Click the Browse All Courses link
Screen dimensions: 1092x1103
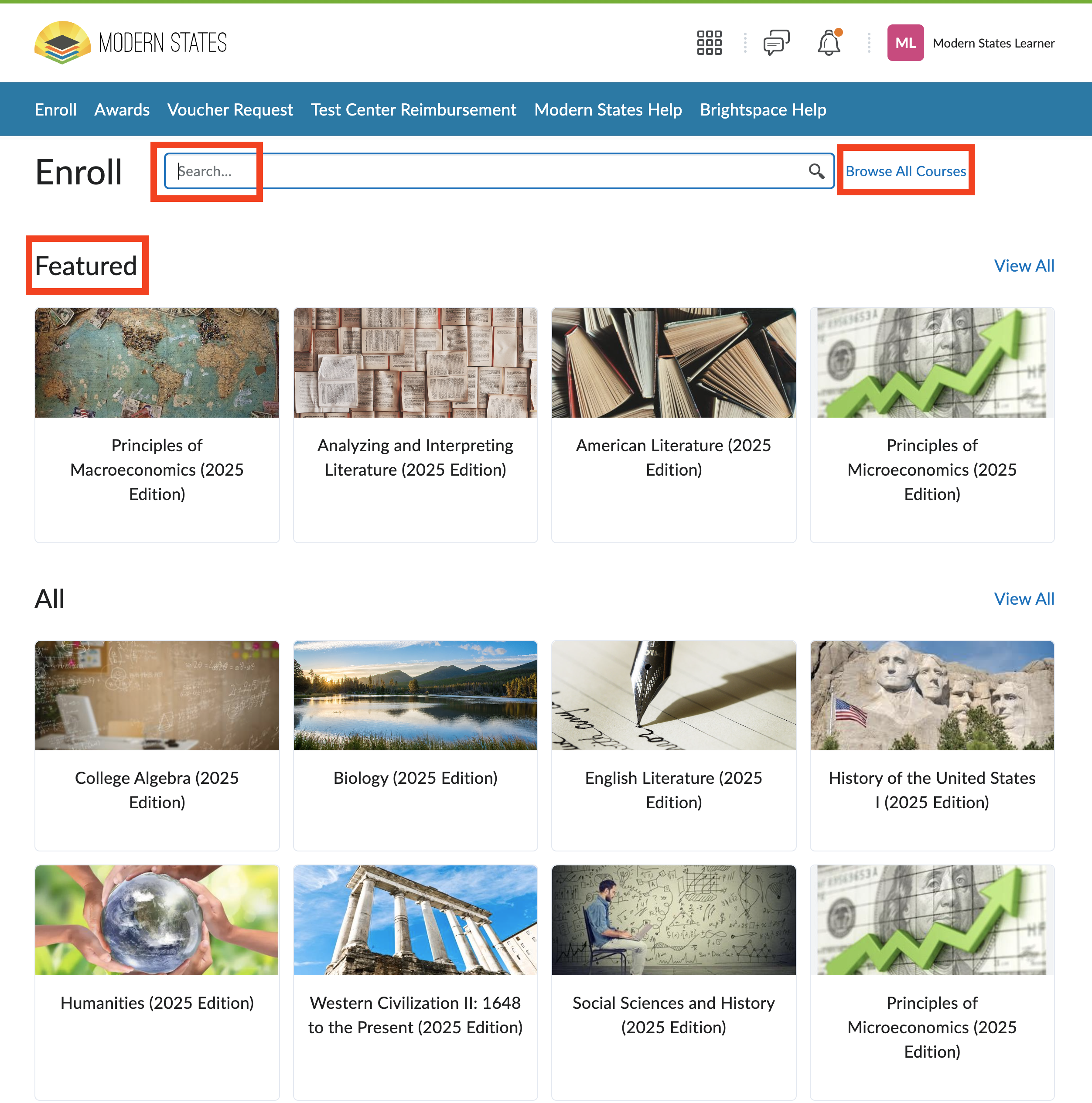(x=906, y=171)
